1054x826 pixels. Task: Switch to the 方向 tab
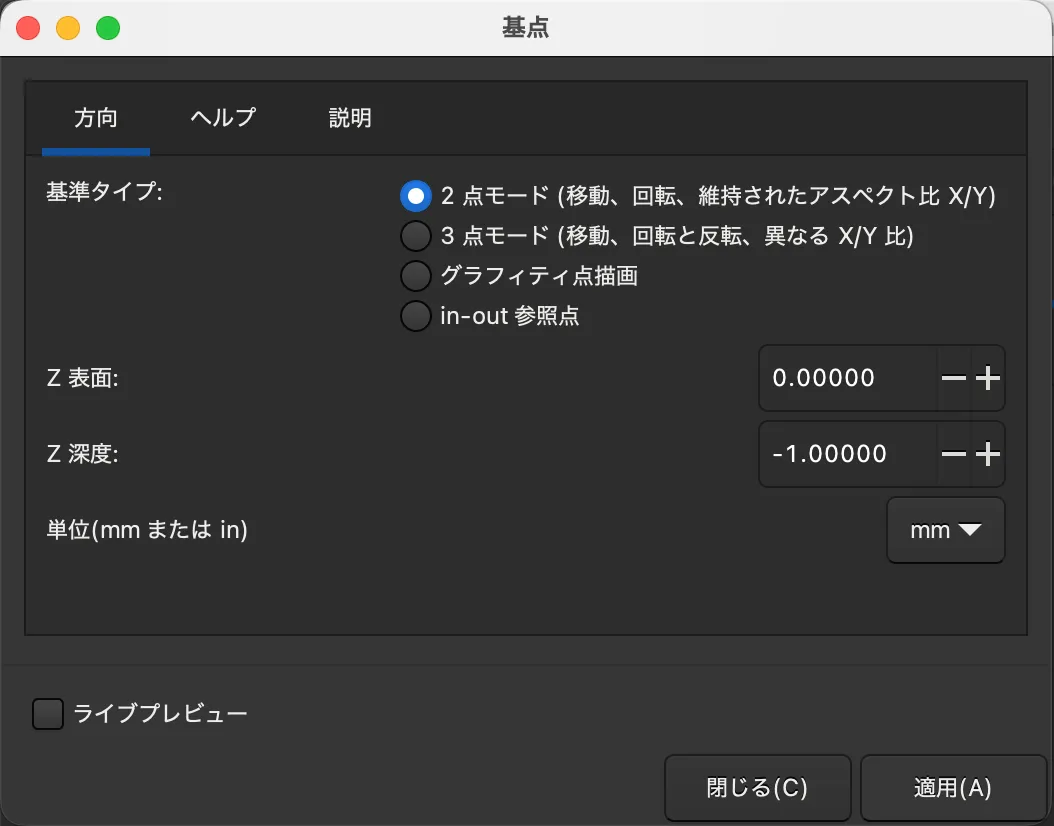point(95,118)
